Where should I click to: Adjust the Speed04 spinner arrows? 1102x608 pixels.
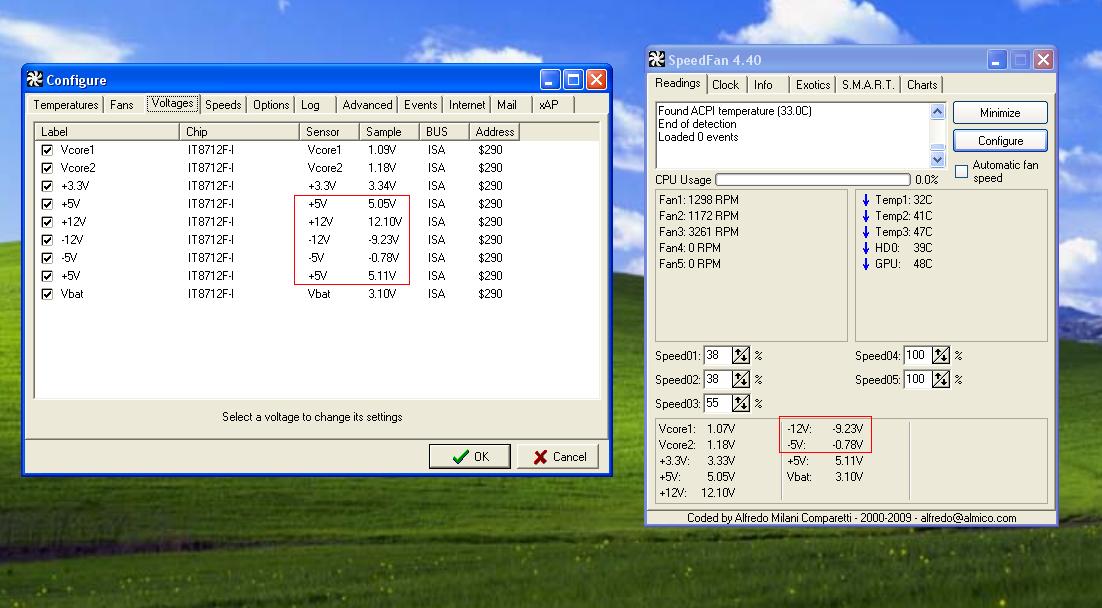[x=941, y=356]
